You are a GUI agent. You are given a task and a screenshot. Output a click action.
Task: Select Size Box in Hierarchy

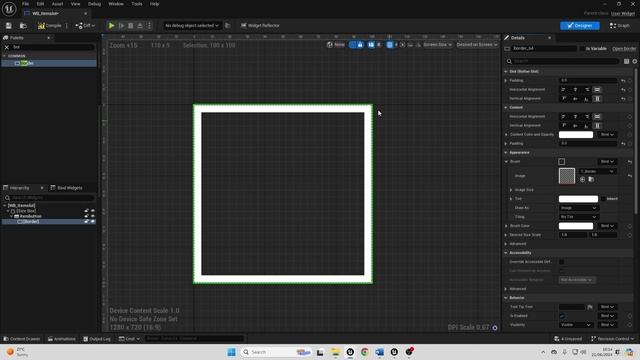click(26, 211)
